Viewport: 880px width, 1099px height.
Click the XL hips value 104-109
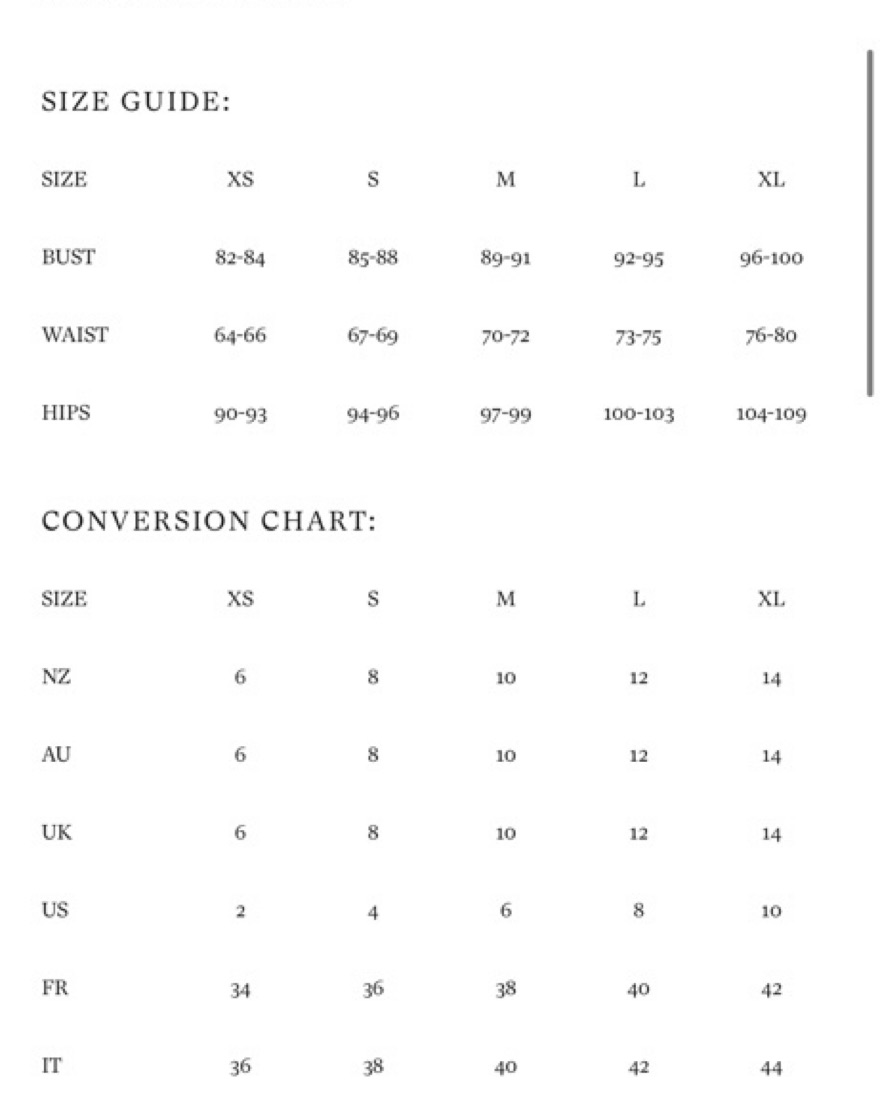(x=771, y=414)
